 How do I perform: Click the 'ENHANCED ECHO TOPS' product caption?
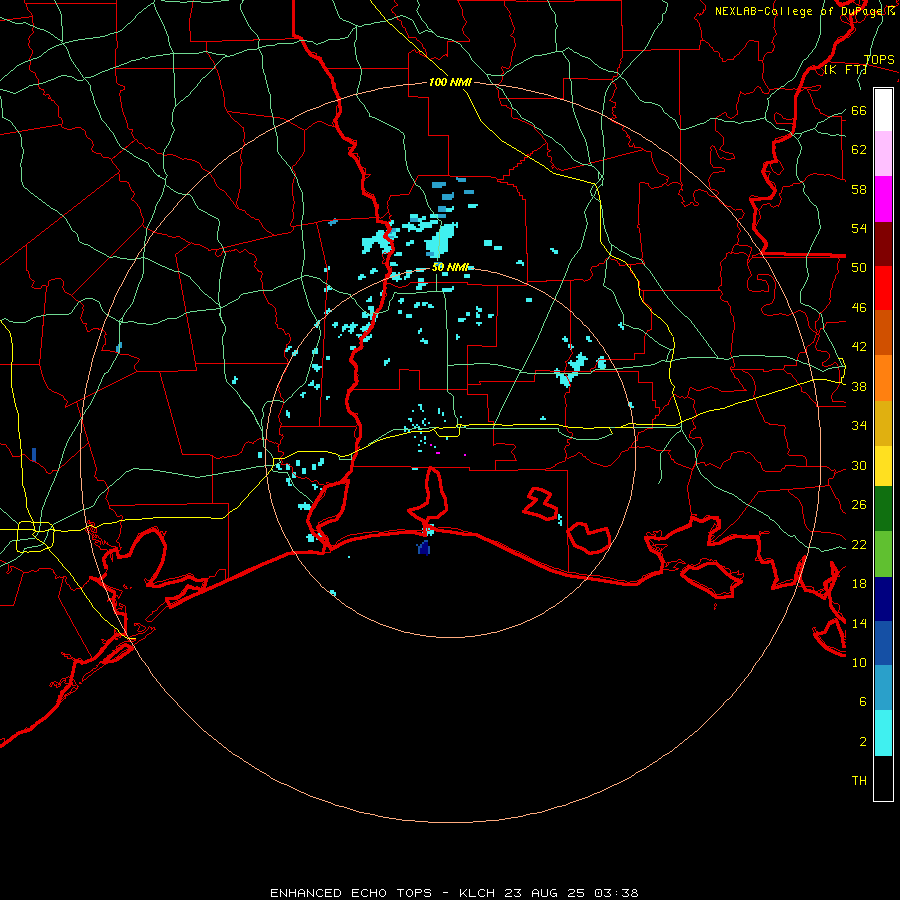(351, 893)
